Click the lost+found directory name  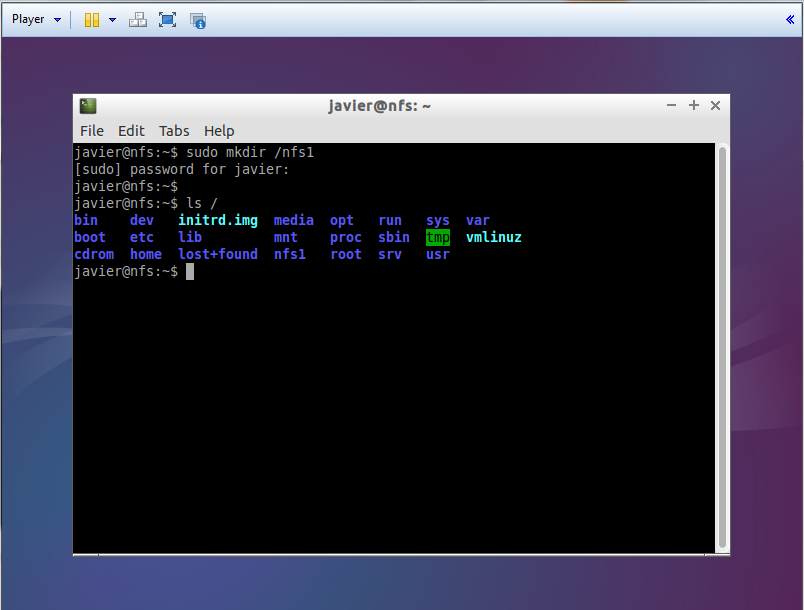[x=218, y=253]
